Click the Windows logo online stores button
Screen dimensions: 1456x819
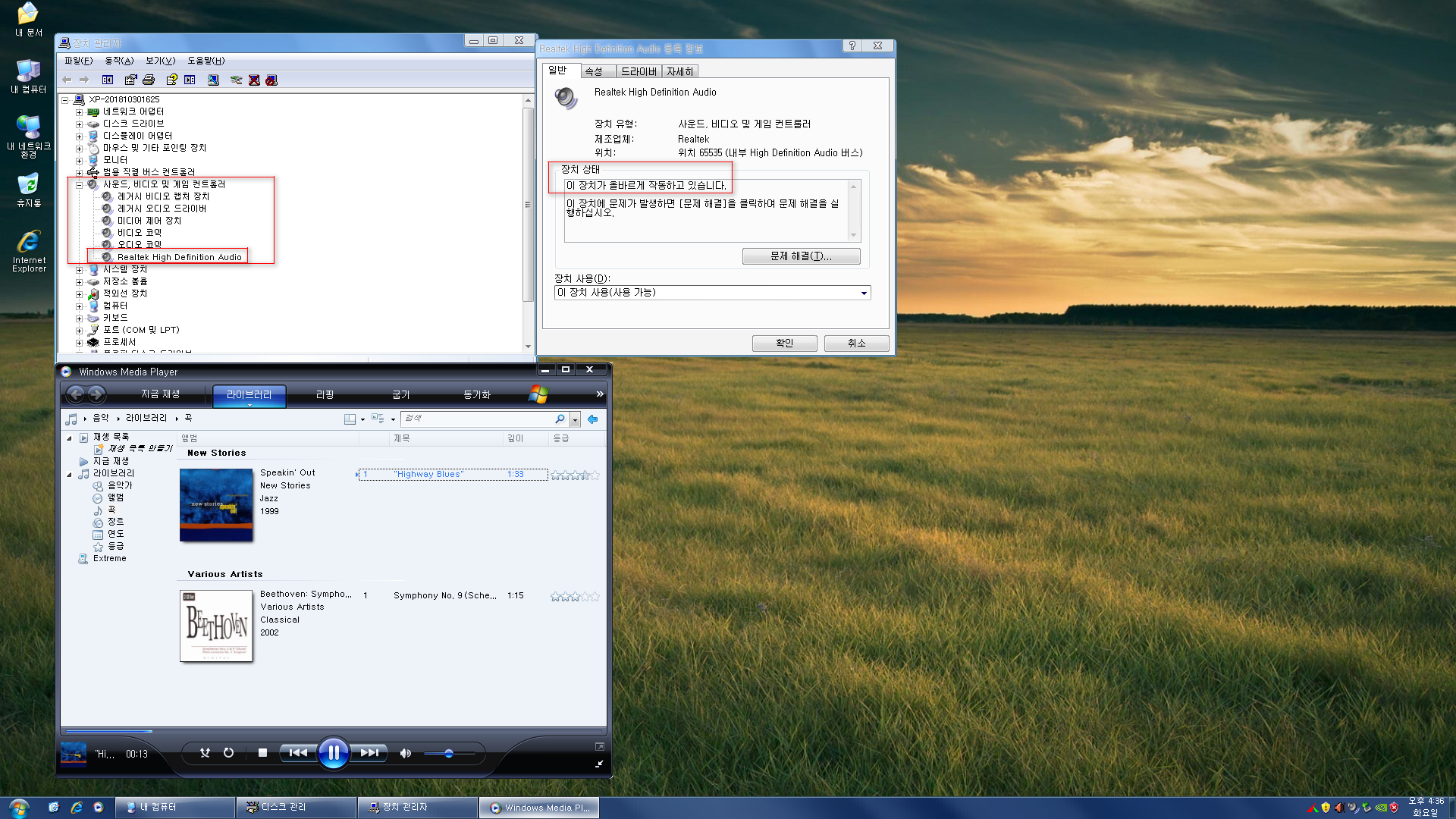coord(538,394)
